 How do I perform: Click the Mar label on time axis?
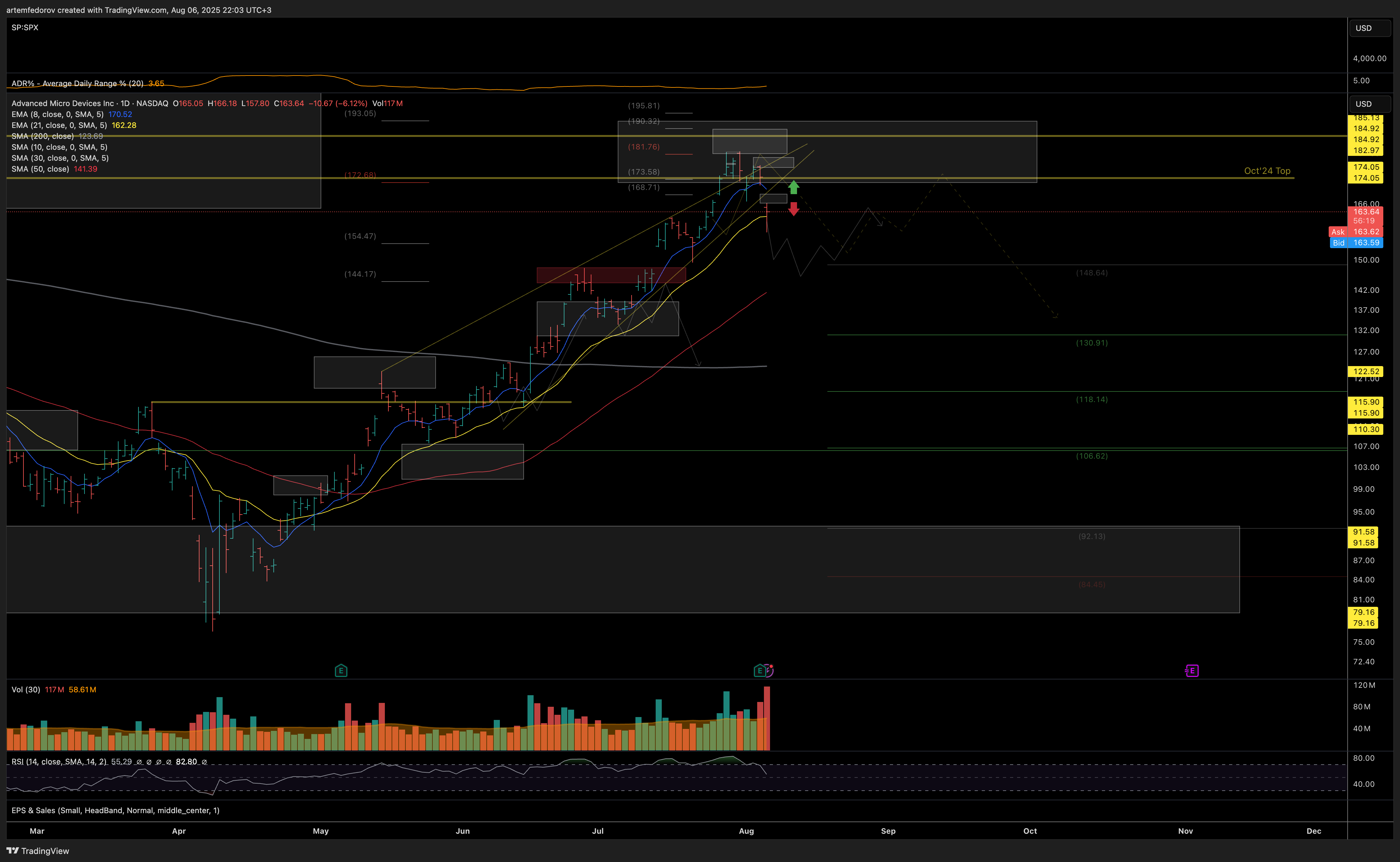click(x=37, y=831)
